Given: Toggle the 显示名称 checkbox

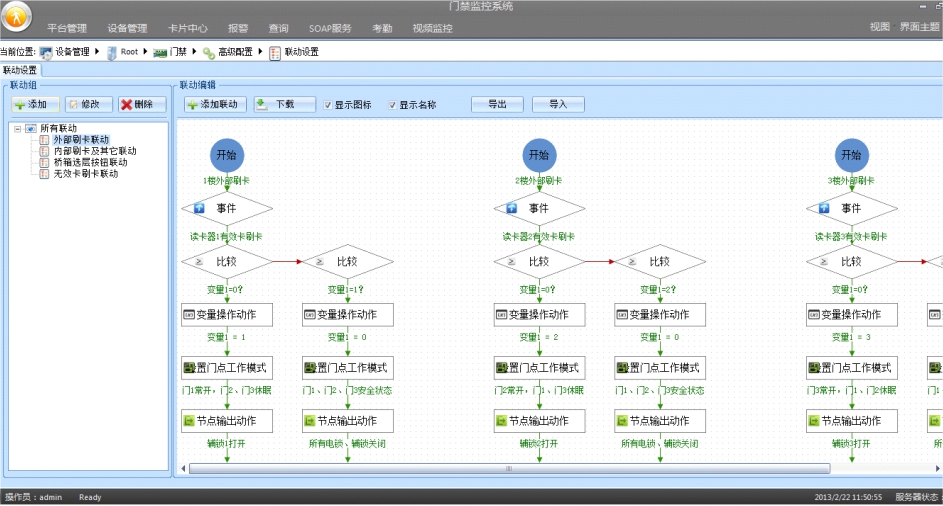Looking at the screenshot, I should 392,105.
